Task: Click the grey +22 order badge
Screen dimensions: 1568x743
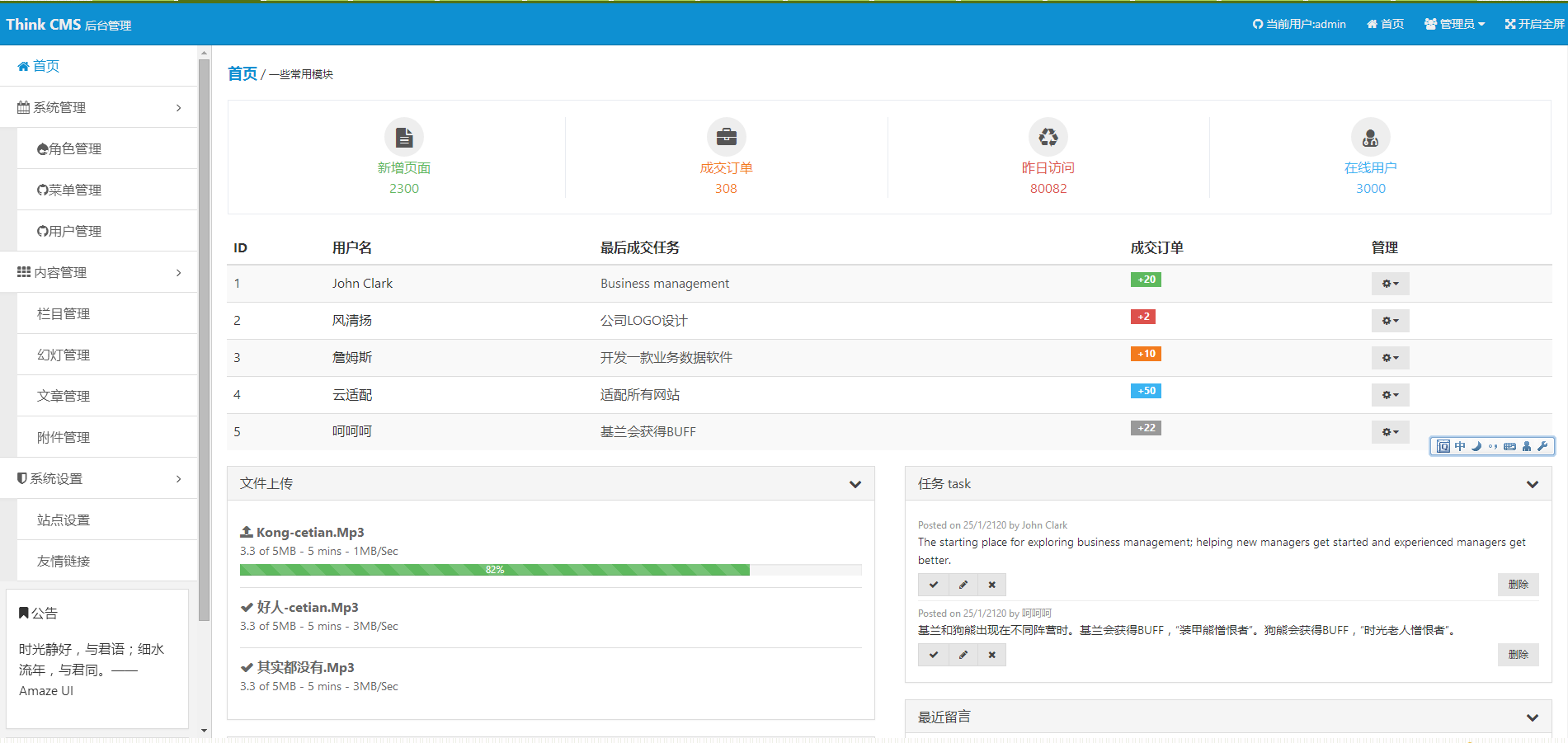Action: [1147, 428]
